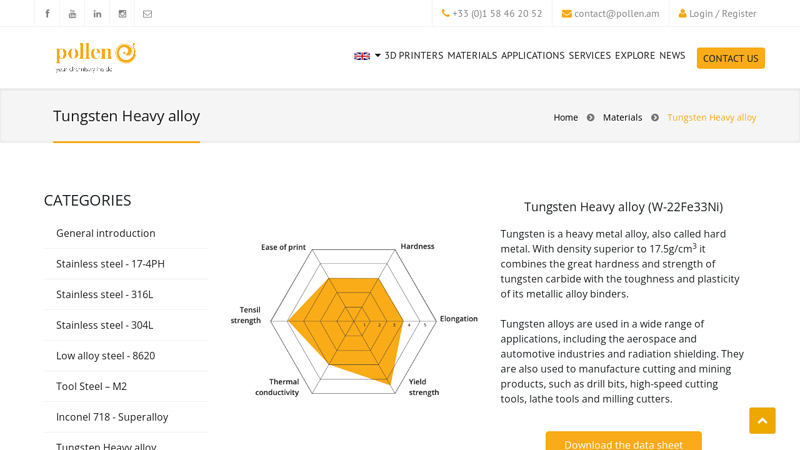The width and height of the screenshot is (800, 450).
Task: Click the Tungsten Heavy alloy (W-22Fe33Ni) heading
Action: pos(623,207)
